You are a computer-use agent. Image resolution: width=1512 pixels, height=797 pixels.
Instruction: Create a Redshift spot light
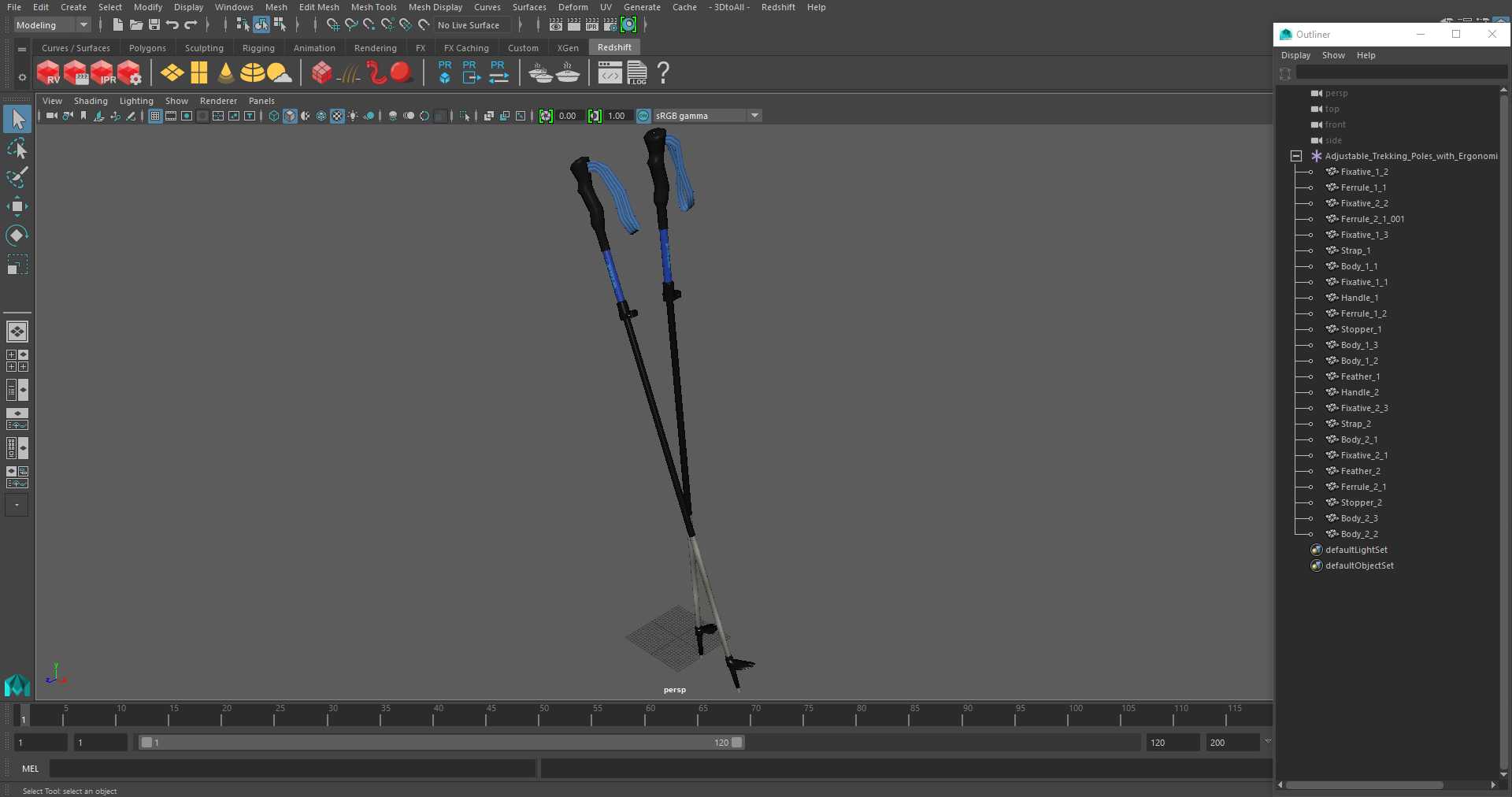tap(226, 73)
